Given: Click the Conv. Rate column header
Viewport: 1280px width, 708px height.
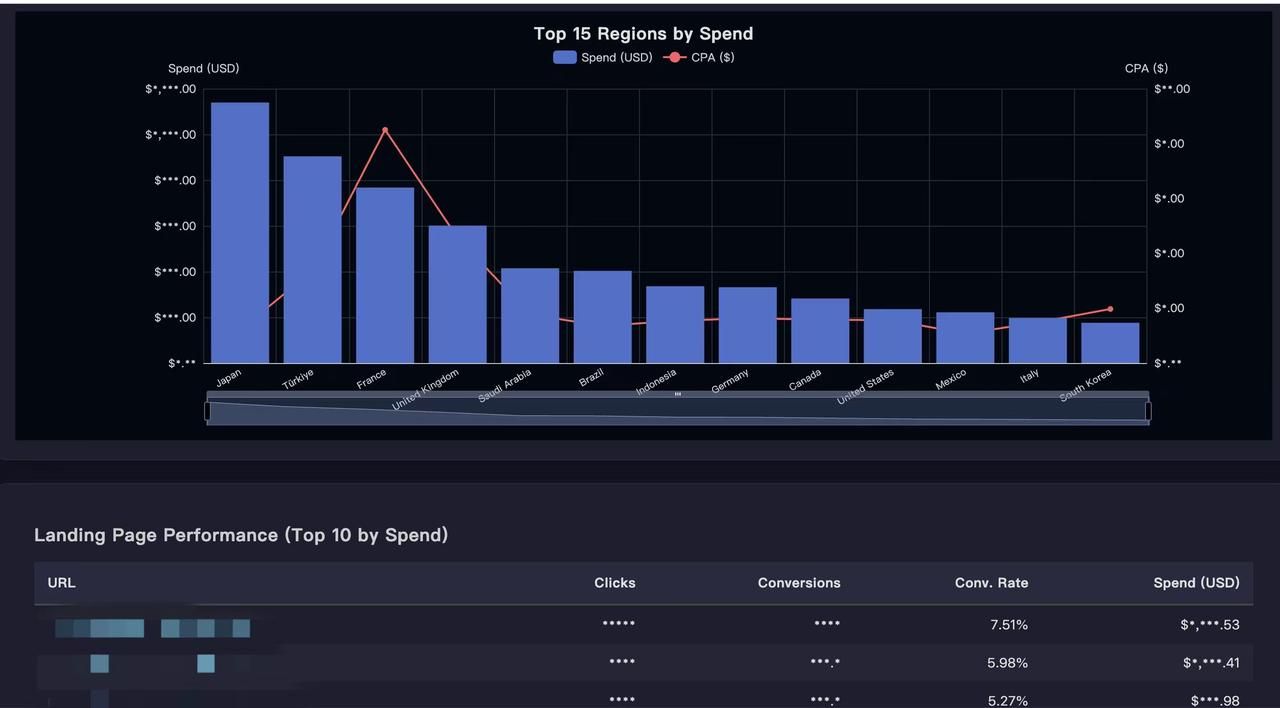Looking at the screenshot, I should [991, 582].
